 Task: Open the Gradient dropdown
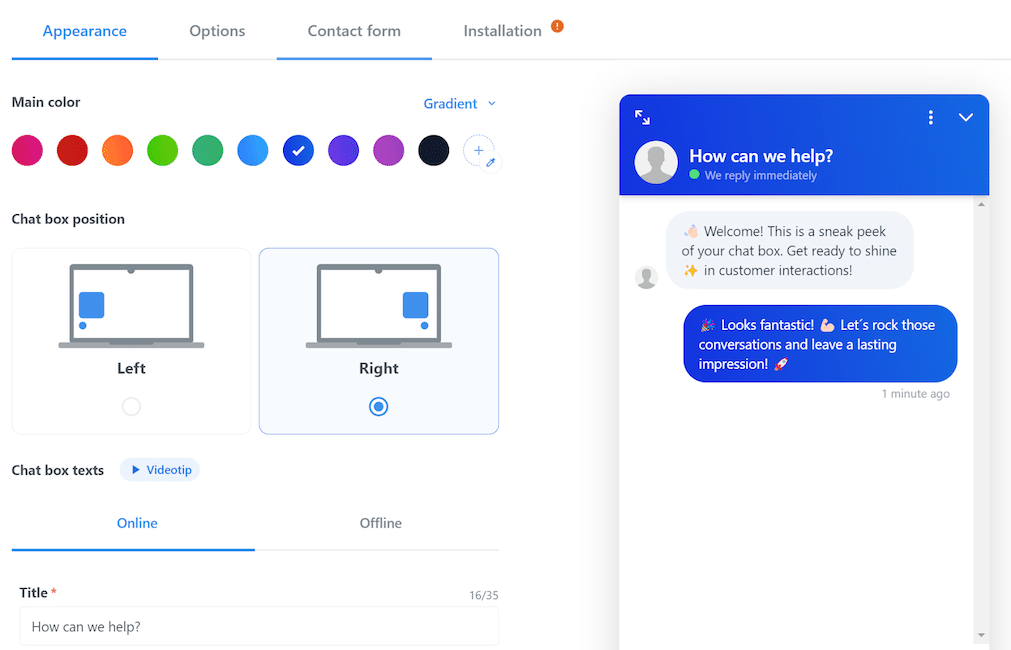point(459,104)
